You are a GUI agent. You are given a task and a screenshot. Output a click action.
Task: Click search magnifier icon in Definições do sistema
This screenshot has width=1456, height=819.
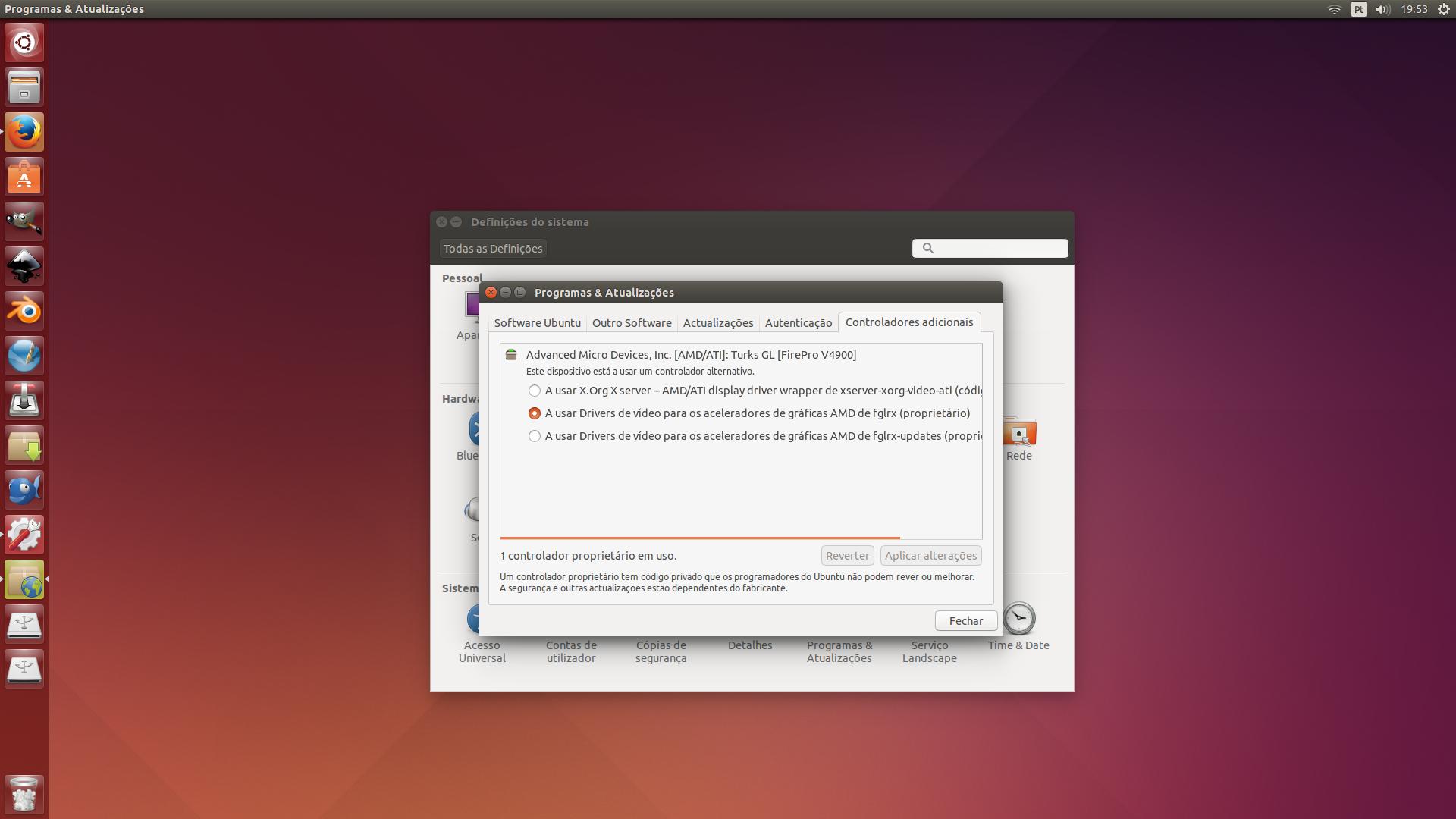[927, 248]
